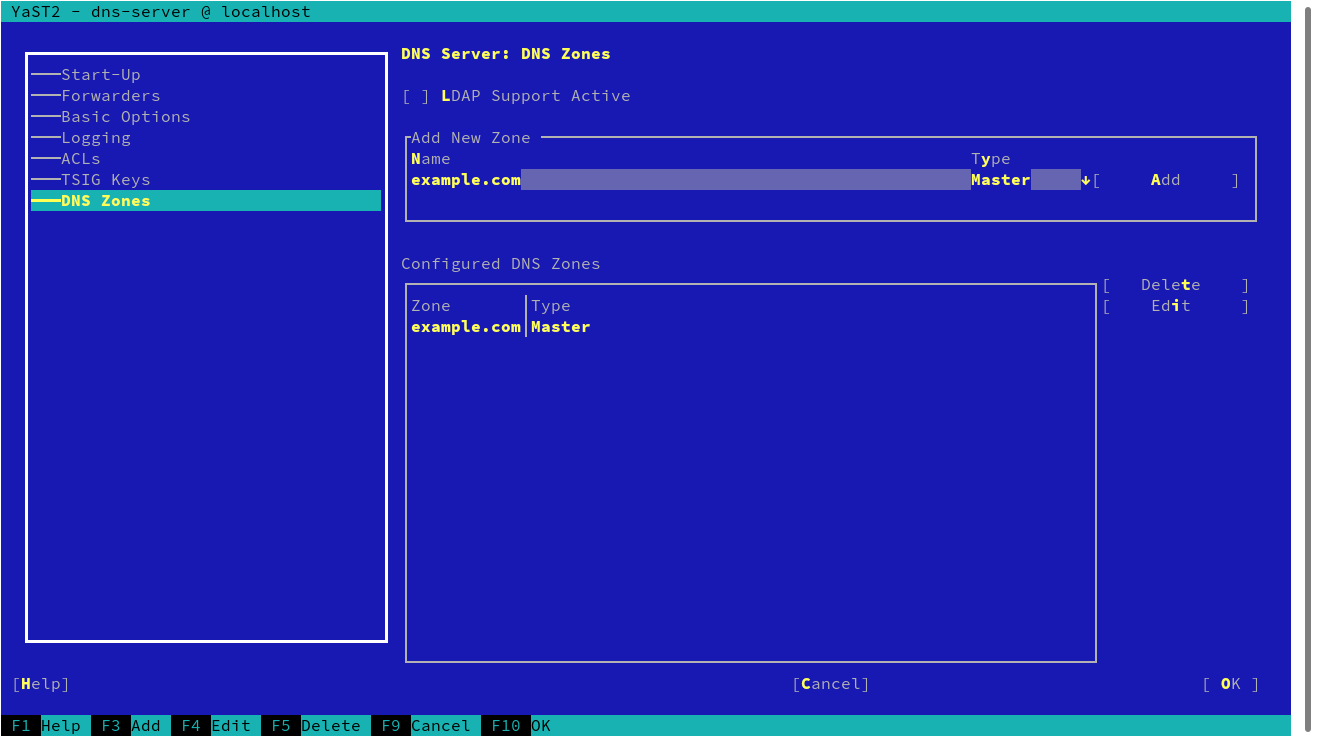The image size is (1318, 739).
Task: Click the zone Name input field
Action: coord(740,180)
